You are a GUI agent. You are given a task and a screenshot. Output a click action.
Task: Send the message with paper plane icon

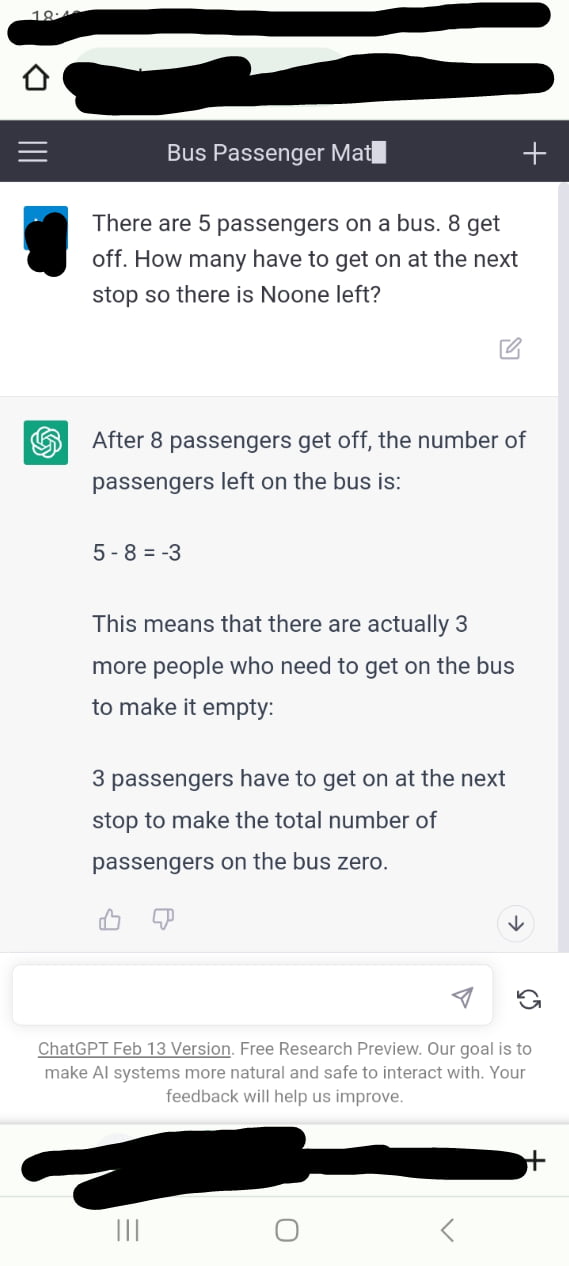(462, 996)
